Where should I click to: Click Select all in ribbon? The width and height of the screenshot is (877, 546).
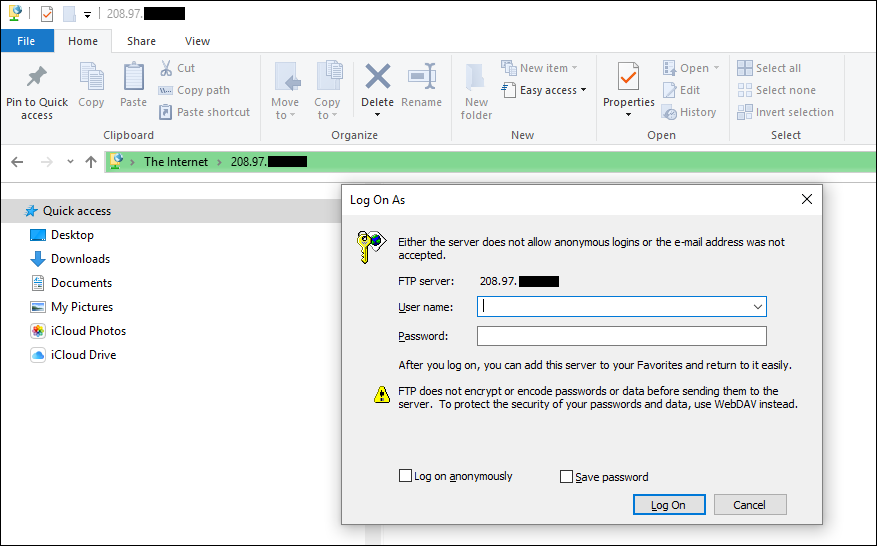[769, 68]
